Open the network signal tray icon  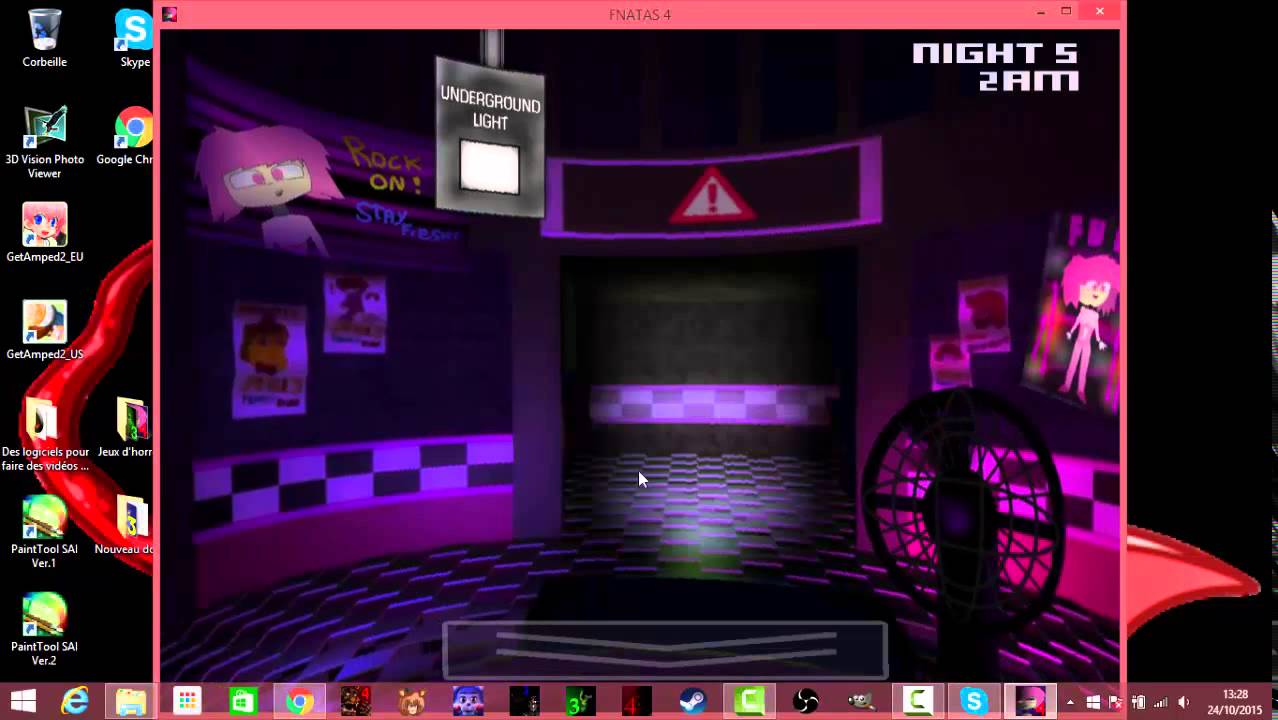1161,702
